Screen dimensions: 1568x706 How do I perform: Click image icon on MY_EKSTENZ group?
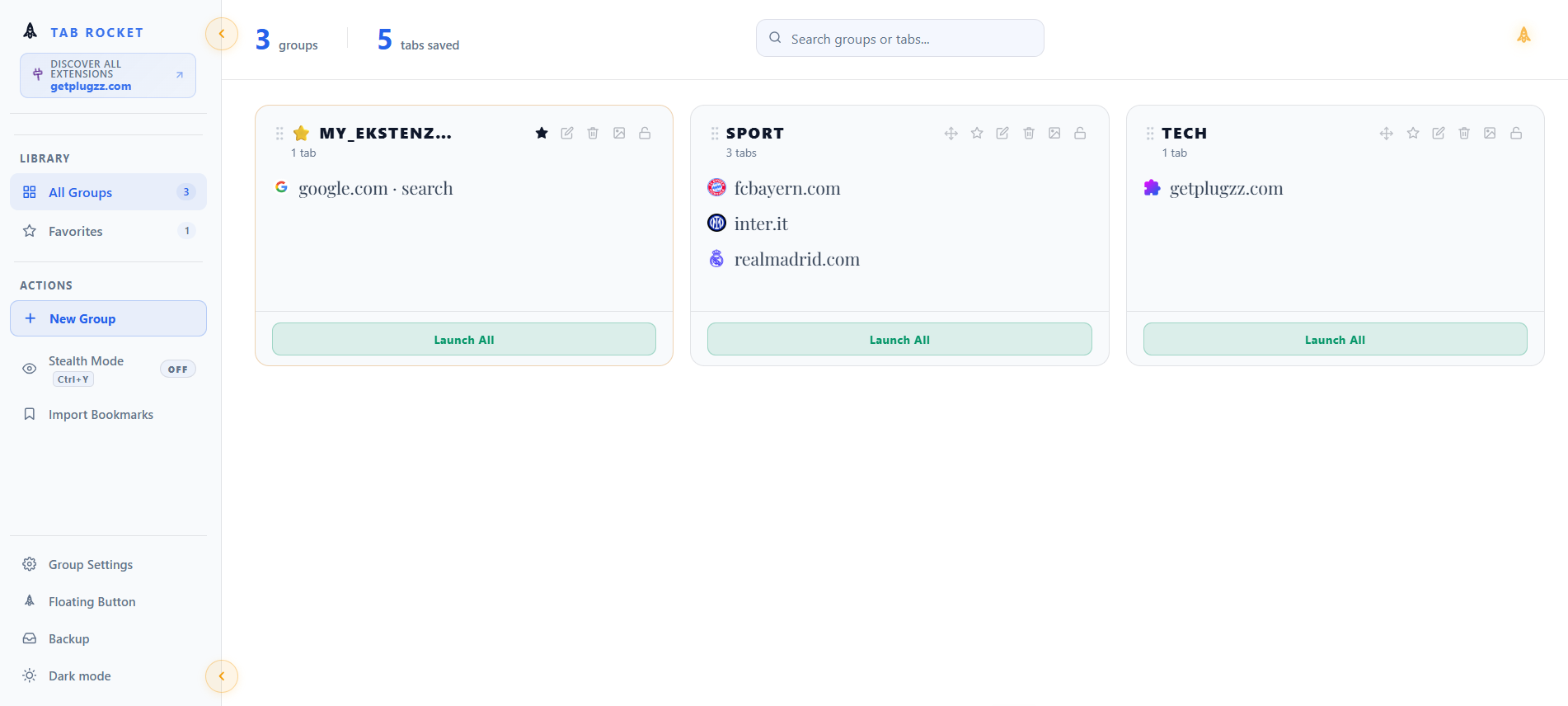(x=619, y=133)
